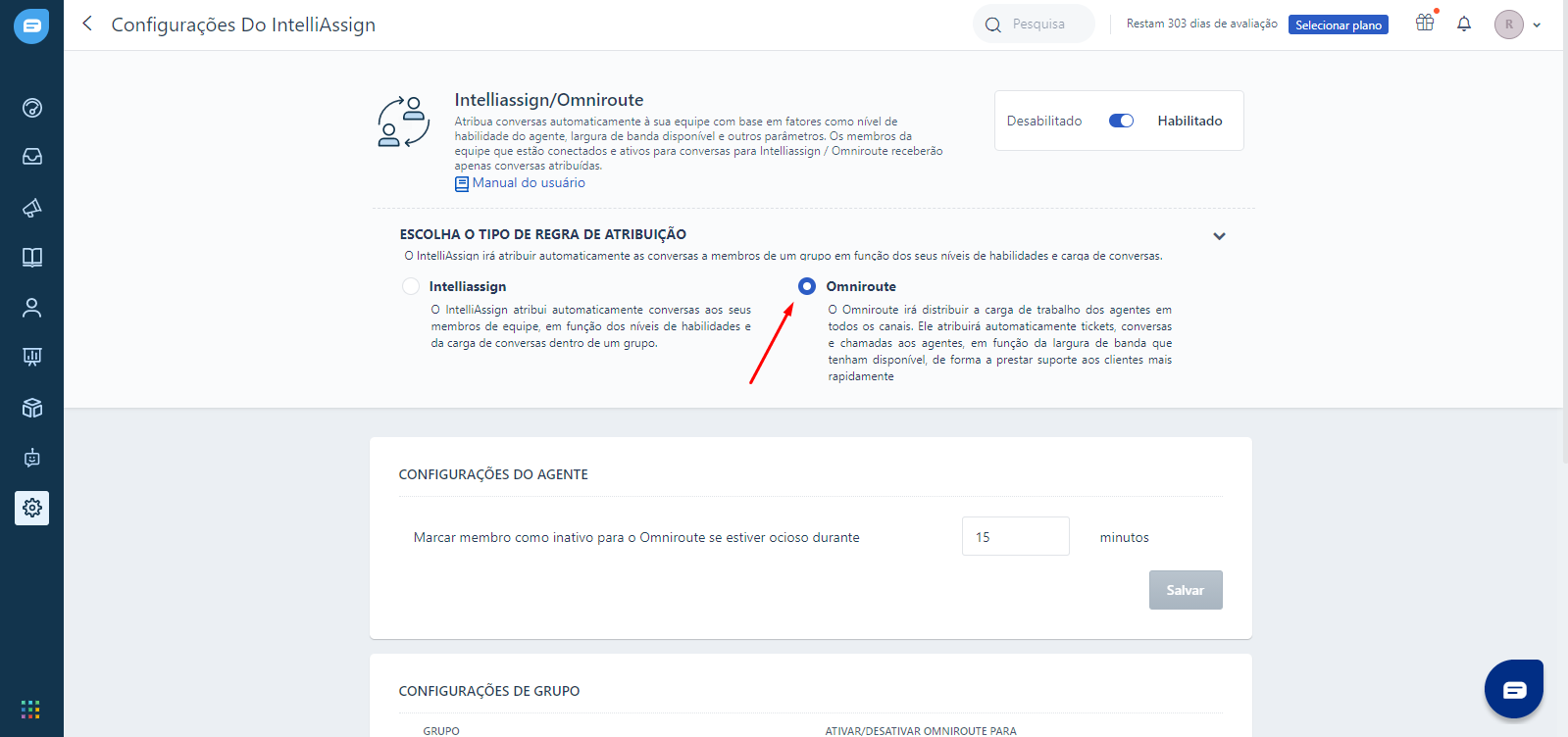The height and width of the screenshot is (737, 1568).
Task: Click the Configurações Do IntelliAssign title
Action: (x=243, y=25)
